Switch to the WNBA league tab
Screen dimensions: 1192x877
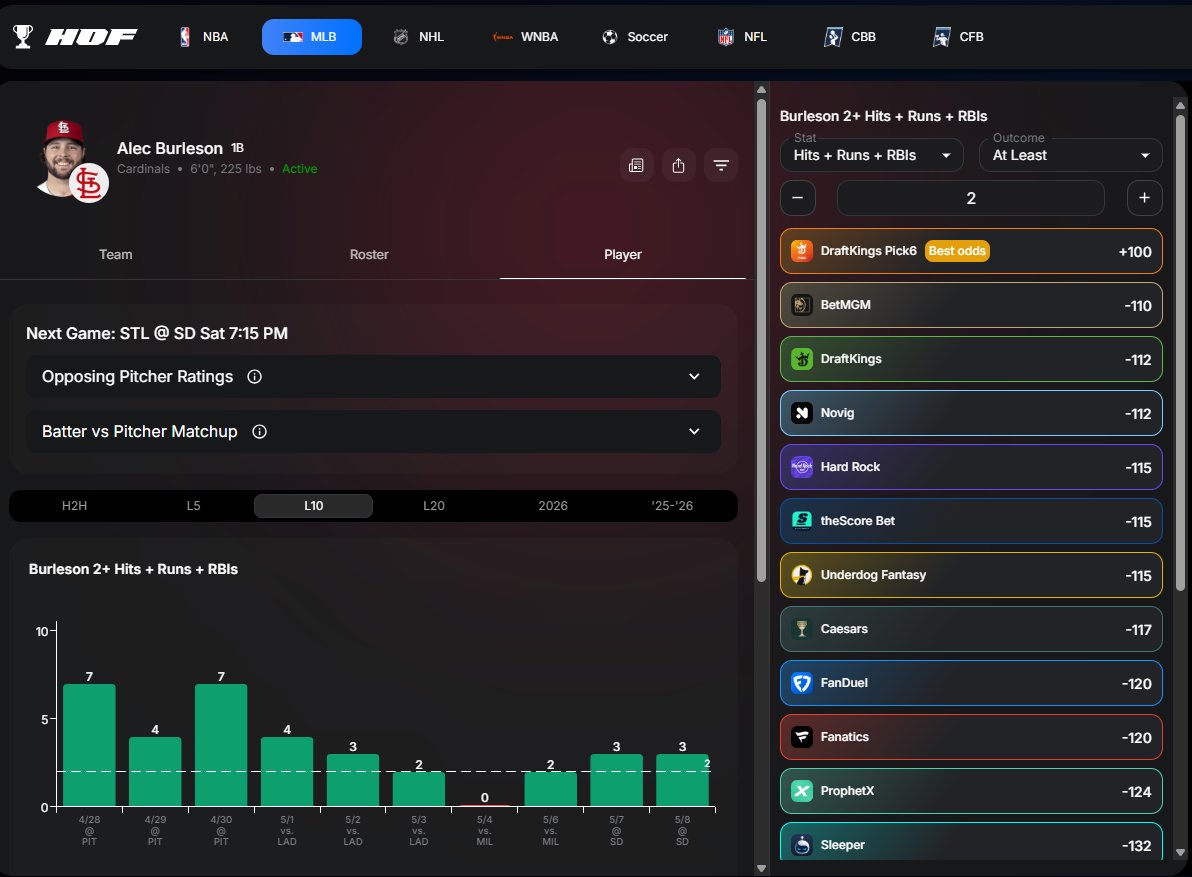click(x=525, y=36)
